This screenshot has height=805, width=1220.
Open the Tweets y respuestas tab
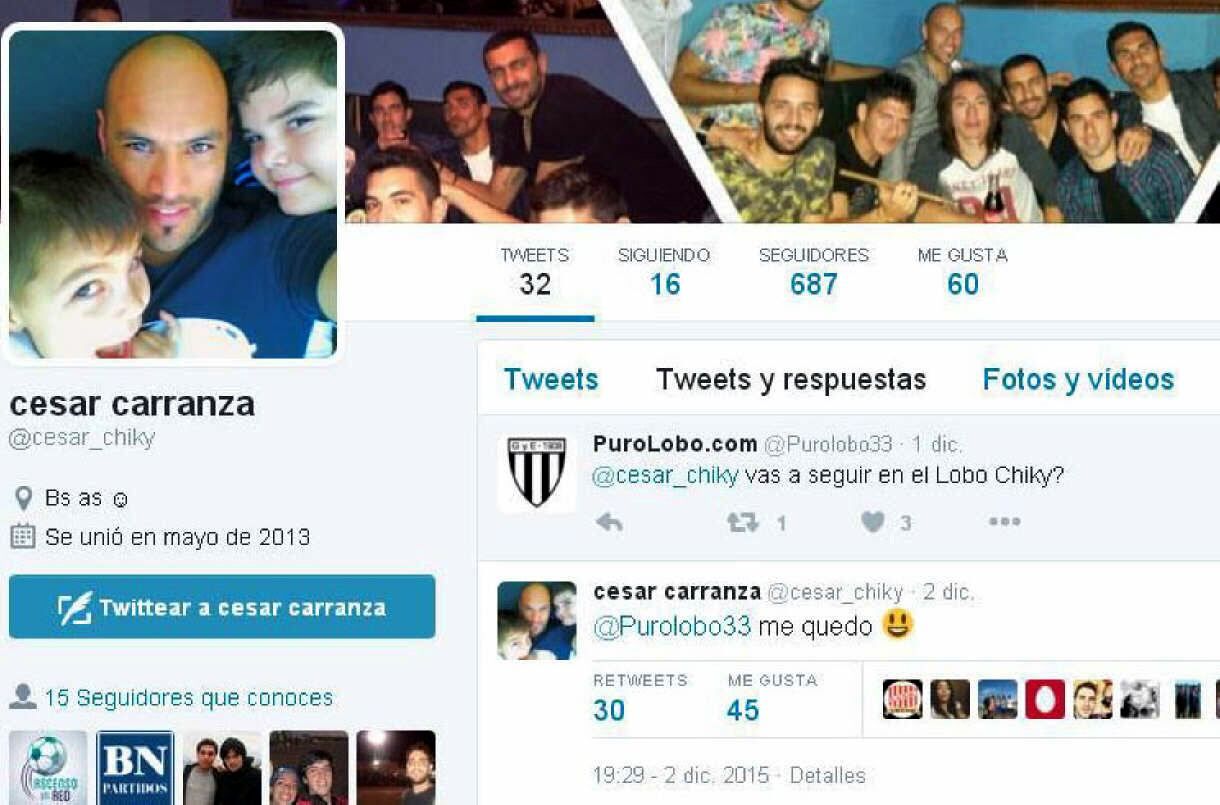pos(791,379)
